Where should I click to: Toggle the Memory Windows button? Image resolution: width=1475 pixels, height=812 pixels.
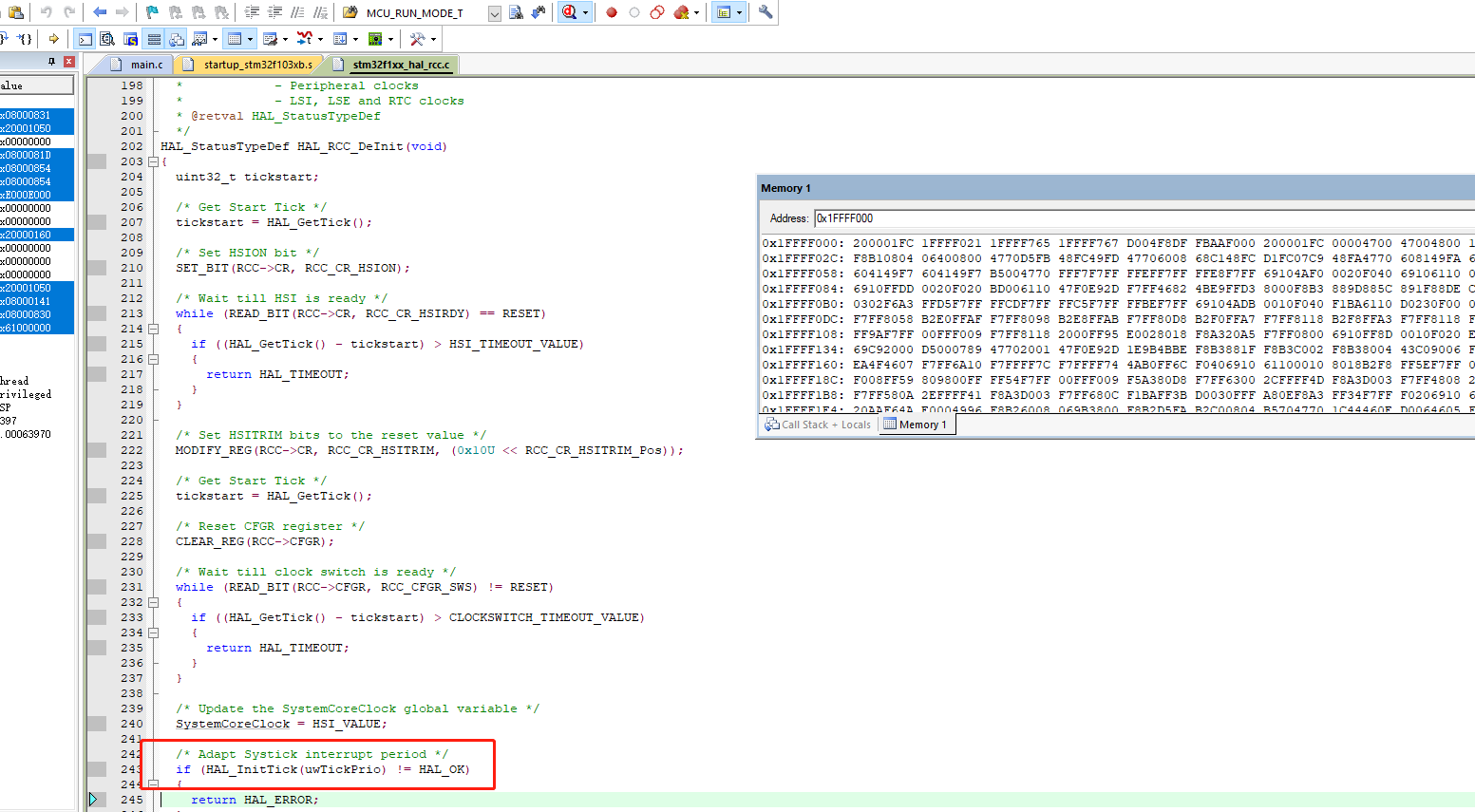point(235,39)
